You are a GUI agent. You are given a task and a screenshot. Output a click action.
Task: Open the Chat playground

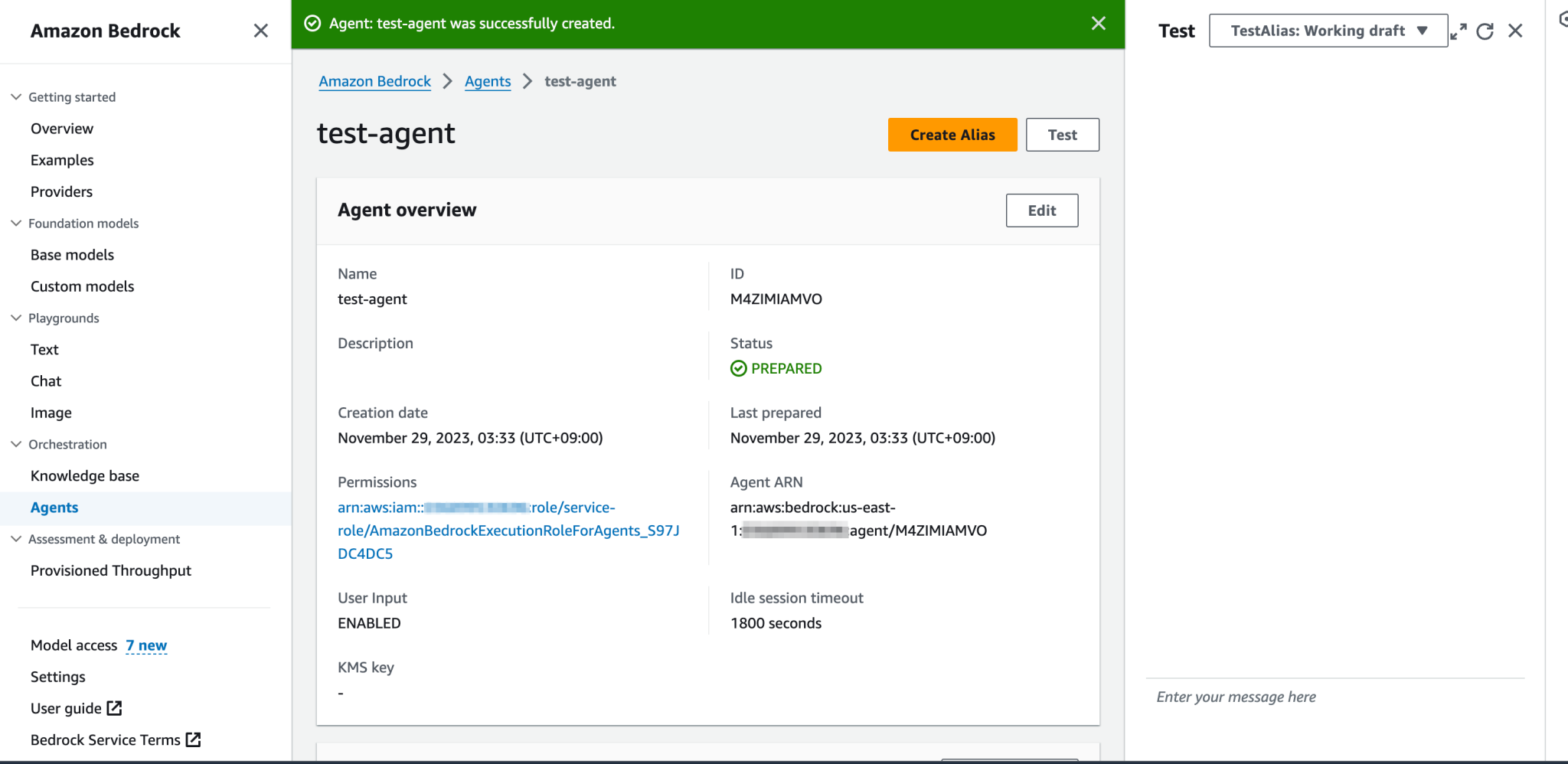(46, 380)
